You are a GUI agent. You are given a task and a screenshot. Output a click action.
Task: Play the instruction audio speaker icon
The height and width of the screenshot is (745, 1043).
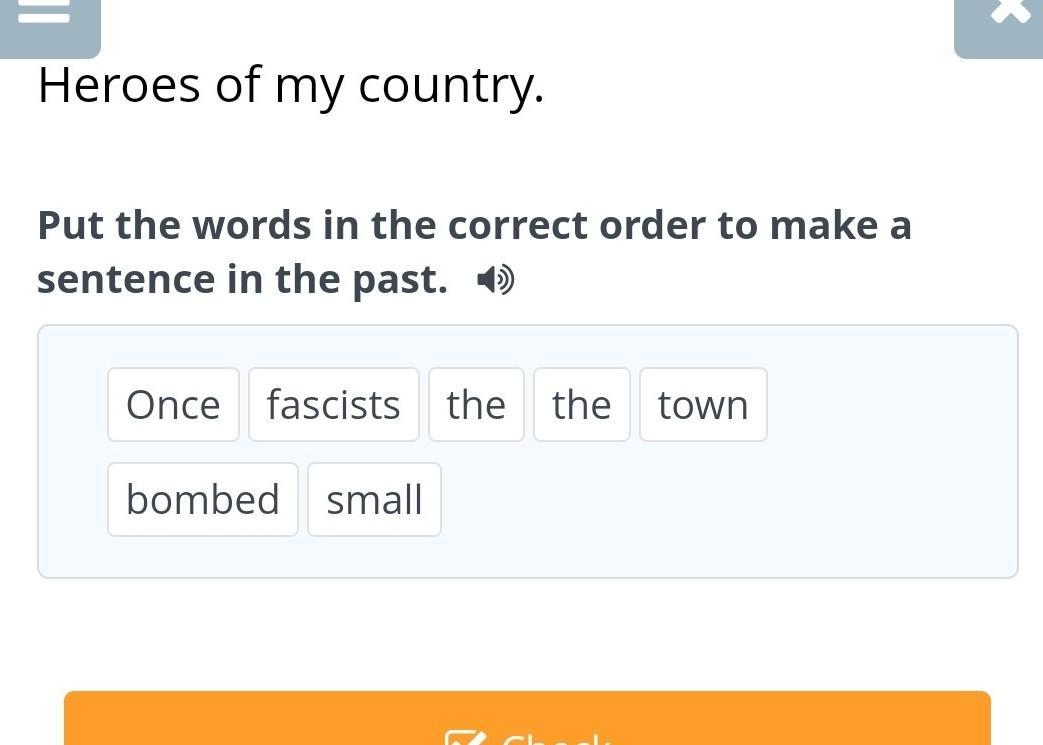(496, 279)
